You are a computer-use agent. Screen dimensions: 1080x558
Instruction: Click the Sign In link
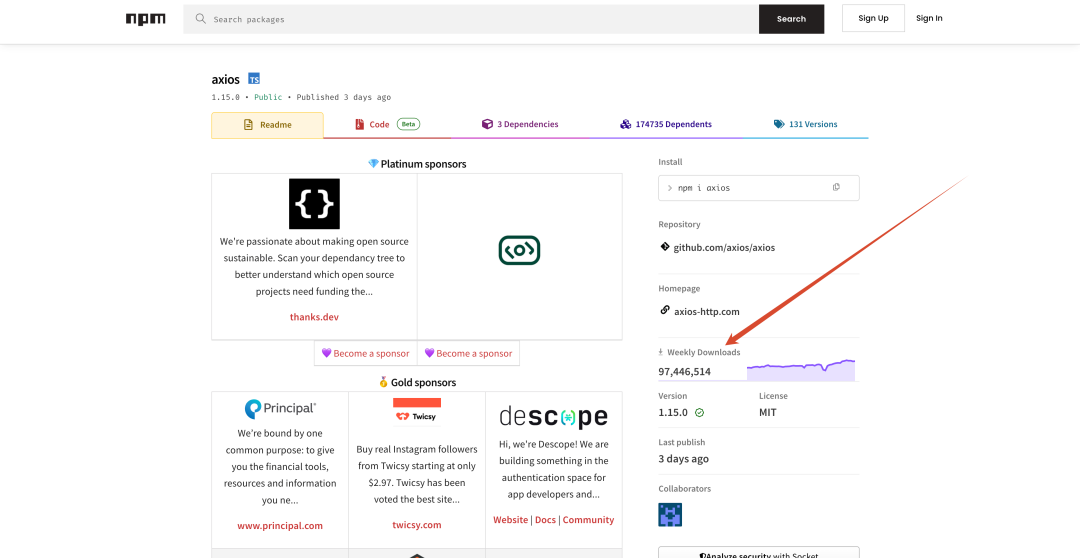pos(929,18)
